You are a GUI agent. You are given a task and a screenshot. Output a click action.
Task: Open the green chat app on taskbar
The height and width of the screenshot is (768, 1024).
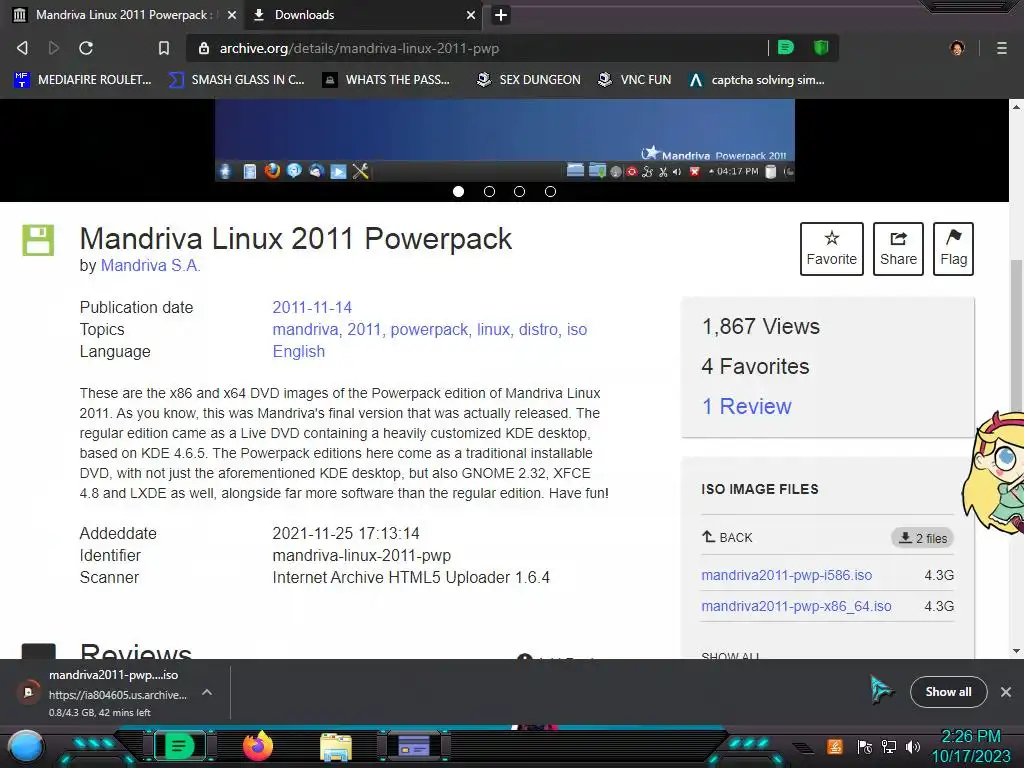tap(179, 746)
